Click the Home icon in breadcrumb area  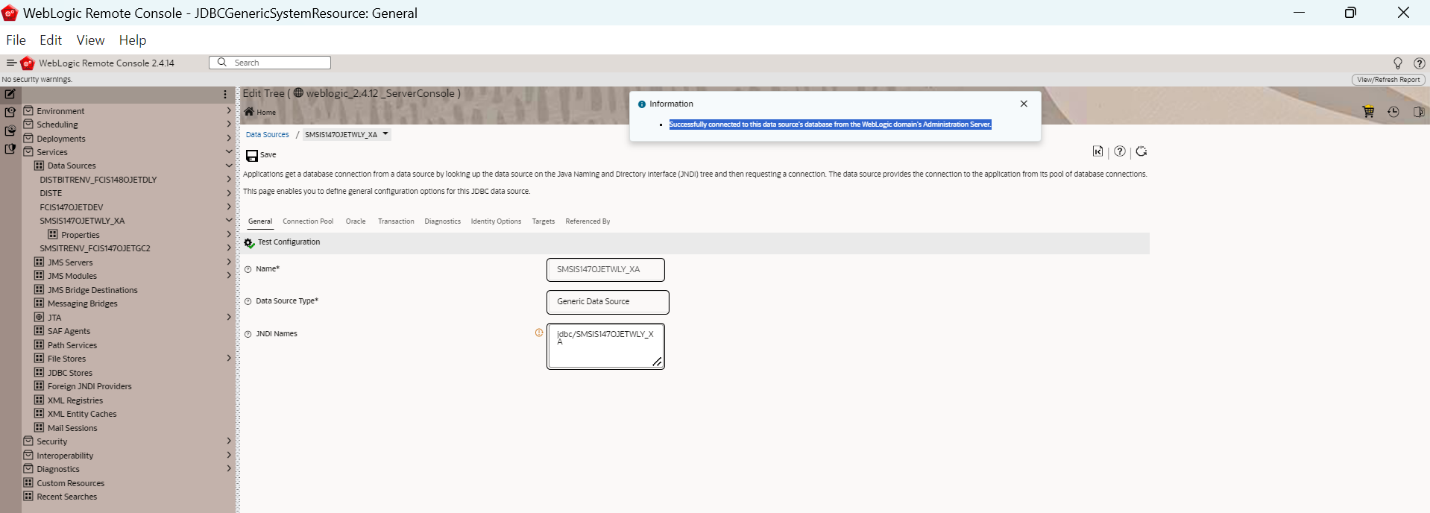coord(250,112)
